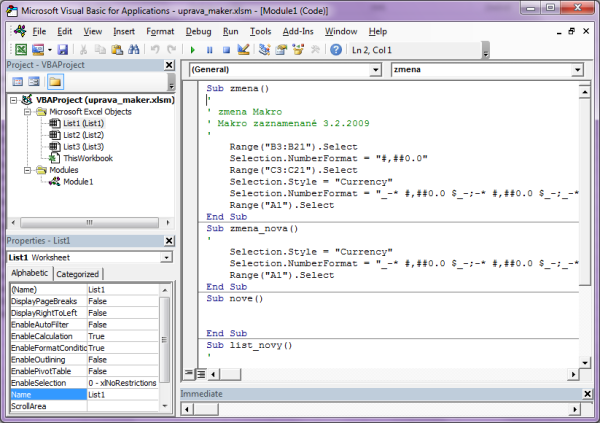Click Full Module View button
The height and width of the screenshot is (423, 600).
click(201, 374)
